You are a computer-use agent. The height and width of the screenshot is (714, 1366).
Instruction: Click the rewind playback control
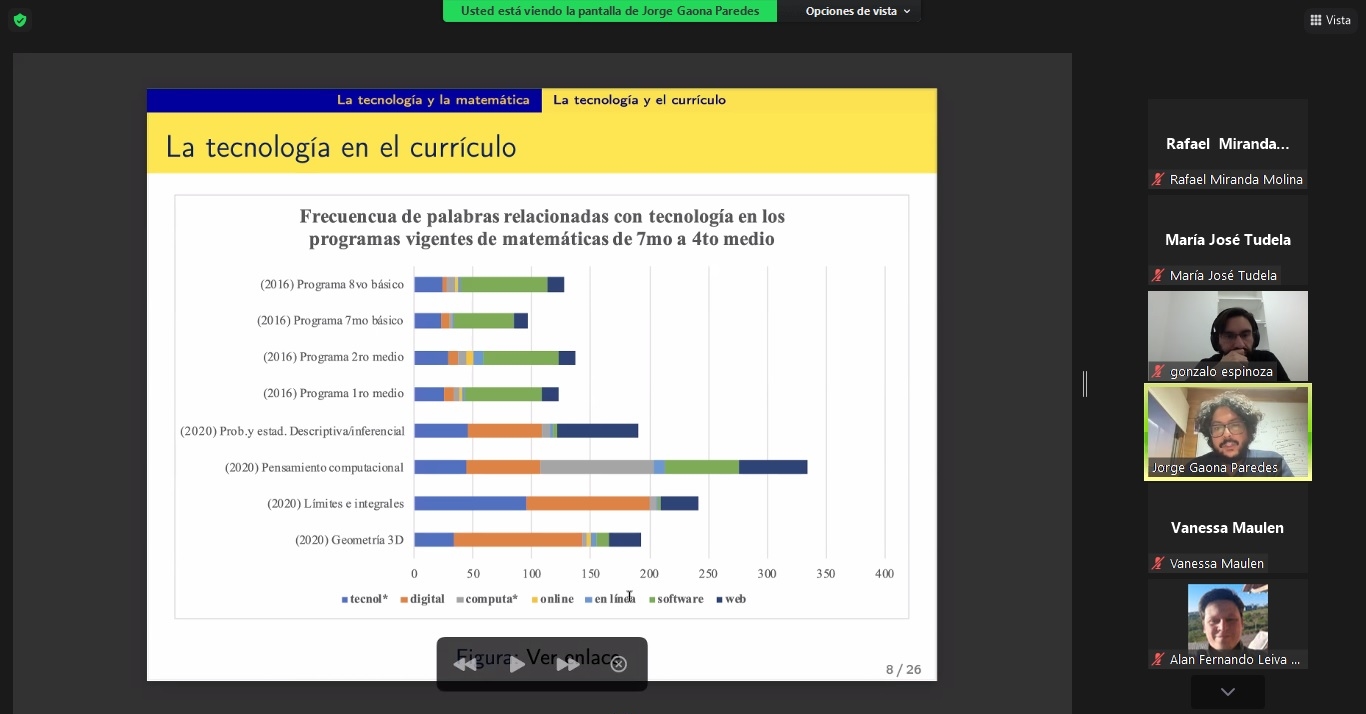point(466,664)
